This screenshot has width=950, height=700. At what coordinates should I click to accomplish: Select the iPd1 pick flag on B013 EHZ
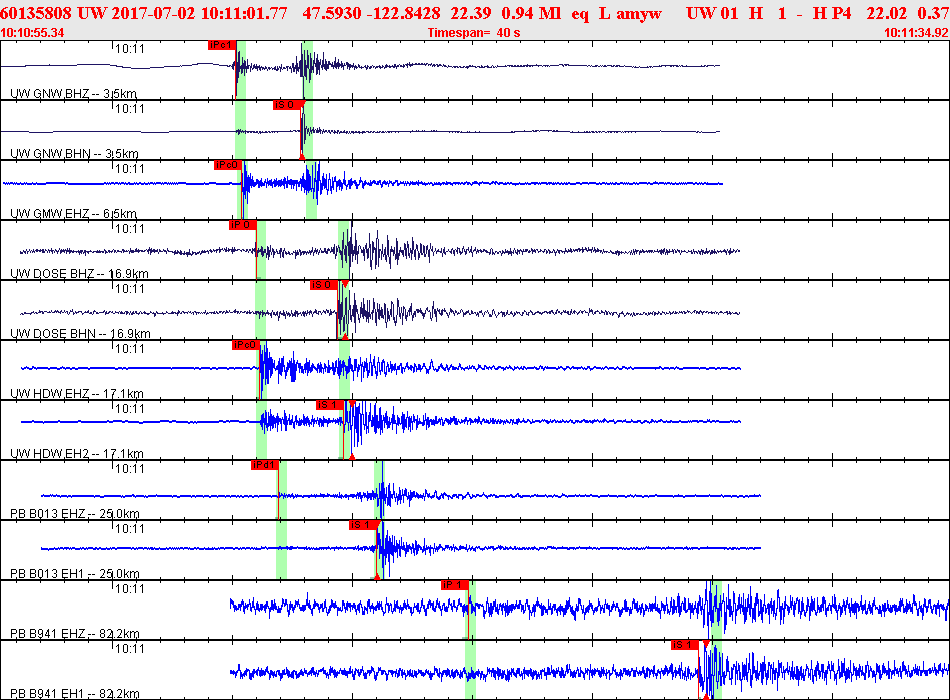[264, 465]
